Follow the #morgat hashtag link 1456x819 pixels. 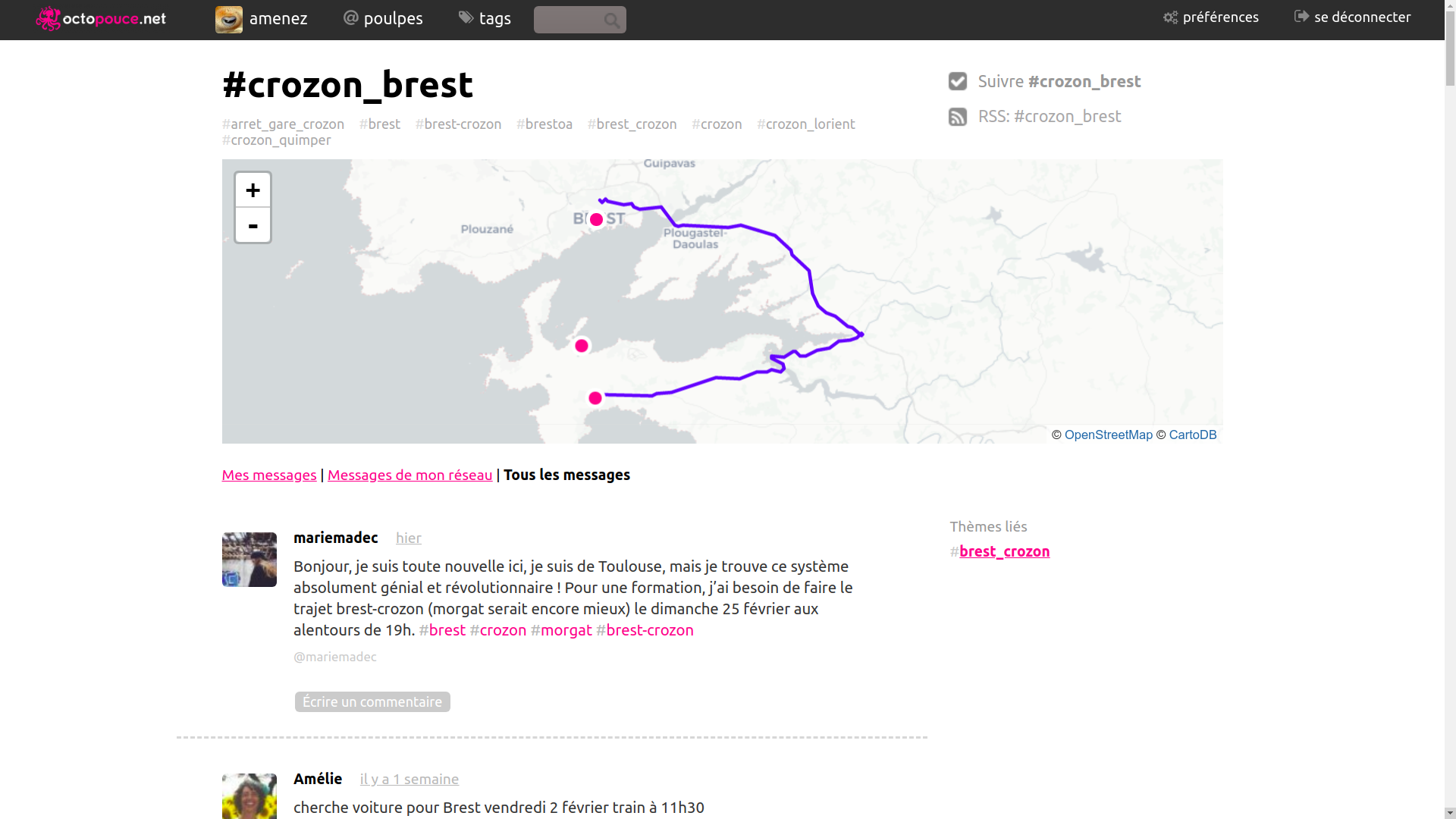(561, 630)
